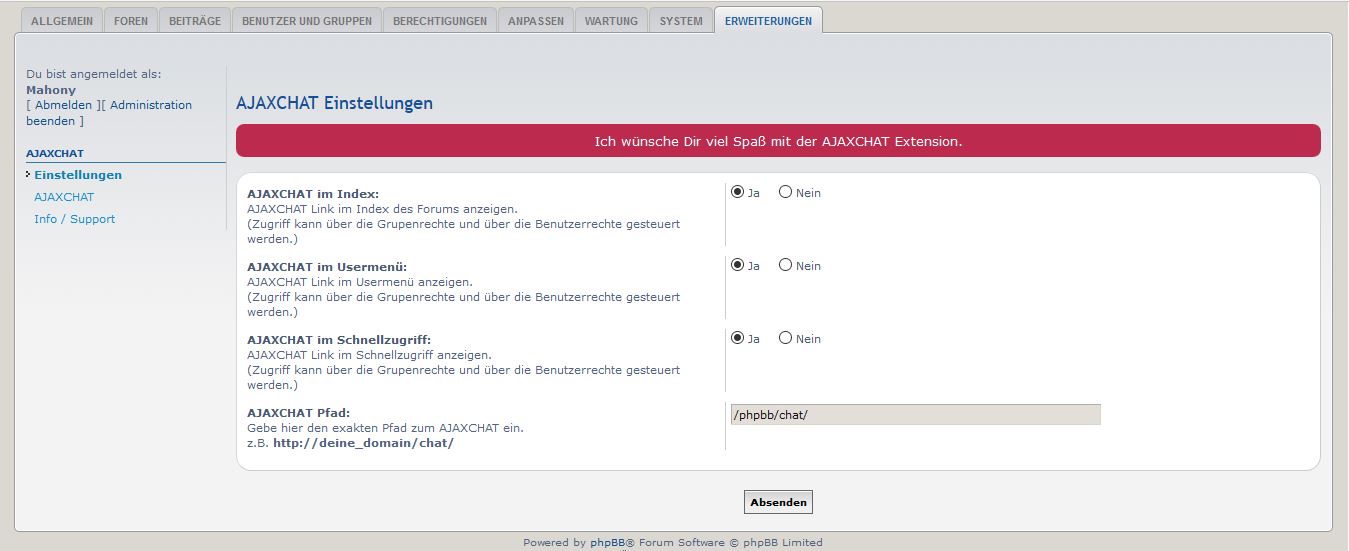Image resolution: width=1349 pixels, height=551 pixels.
Task: Open Info / Support sidebar link
Action: pyautogui.click(x=74, y=219)
